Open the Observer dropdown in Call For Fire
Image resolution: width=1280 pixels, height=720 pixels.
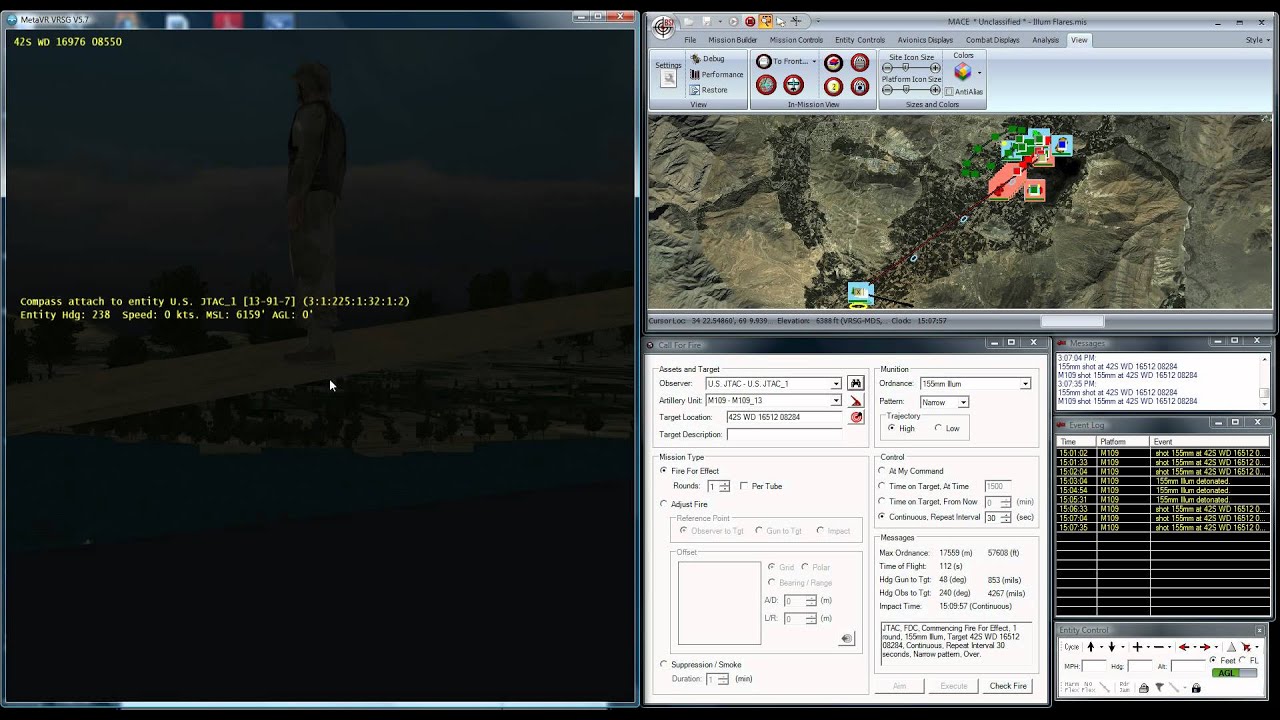836,384
